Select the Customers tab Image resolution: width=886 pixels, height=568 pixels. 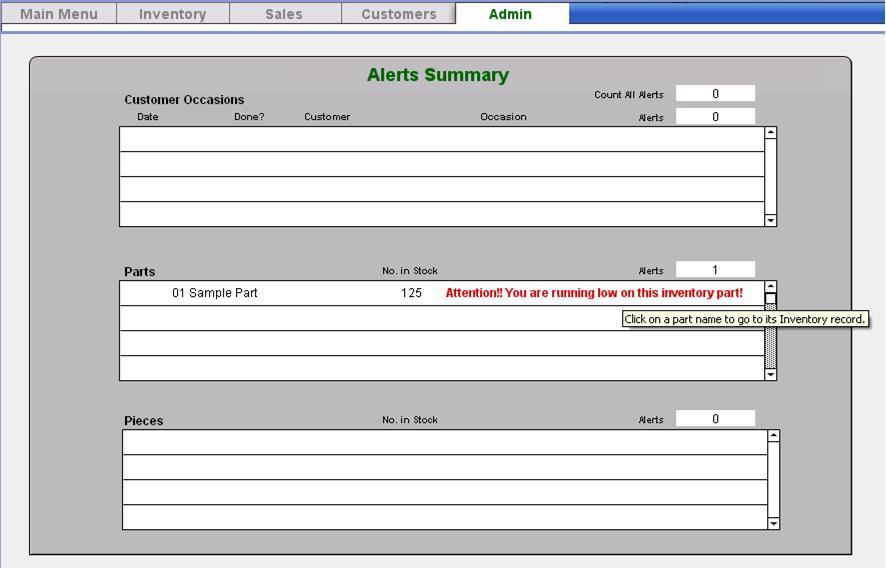(398, 14)
